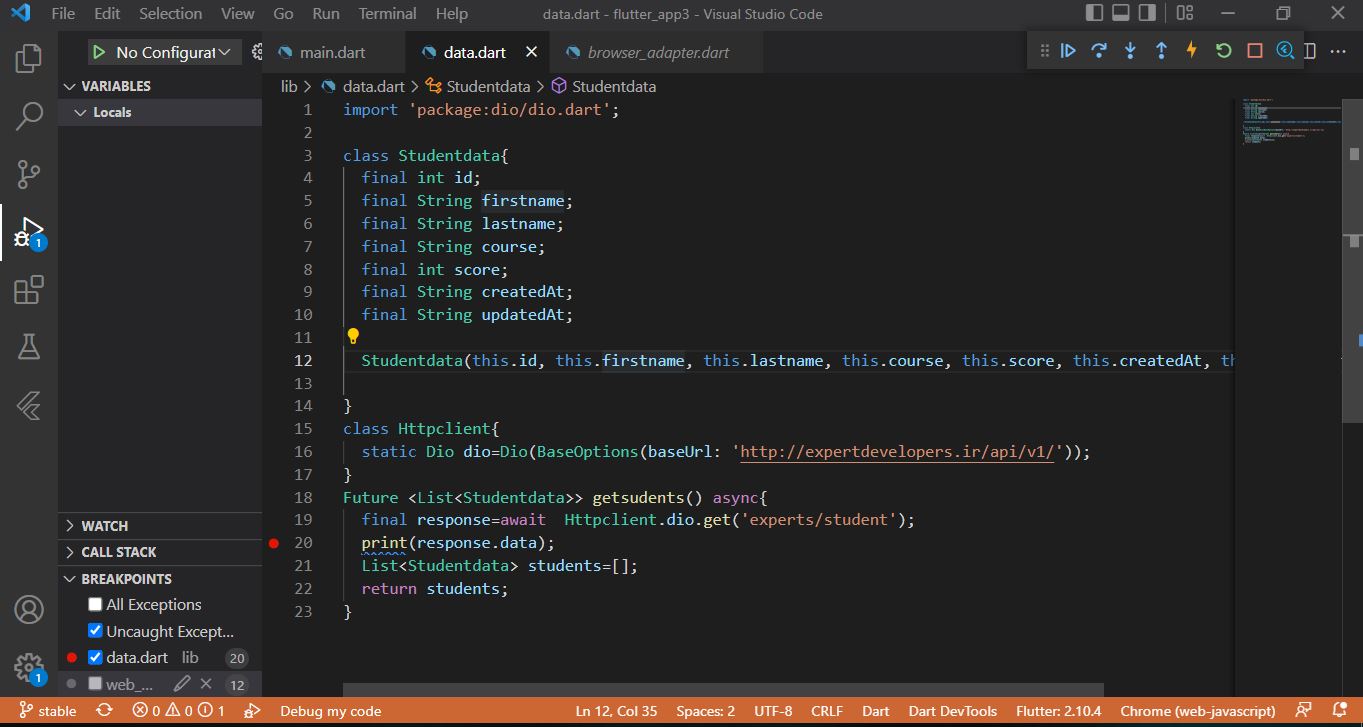The width and height of the screenshot is (1363, 727).
Task: Click the Step Out debug button
Action: (1161, 51)
